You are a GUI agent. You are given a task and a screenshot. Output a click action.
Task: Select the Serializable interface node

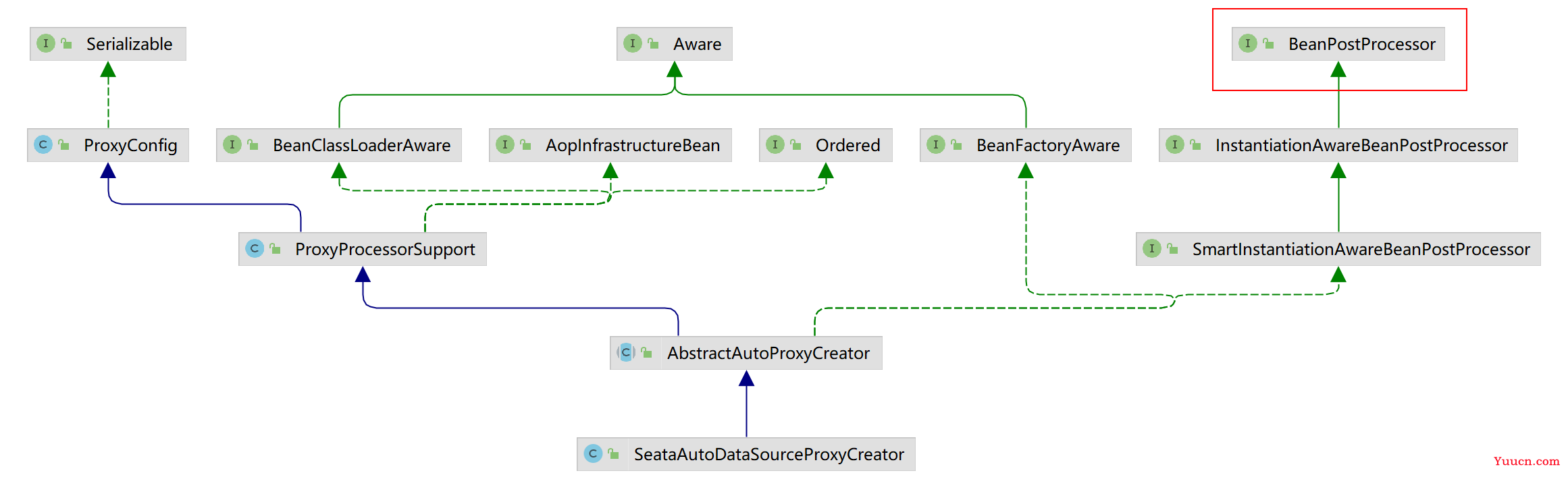pos(108,44)
